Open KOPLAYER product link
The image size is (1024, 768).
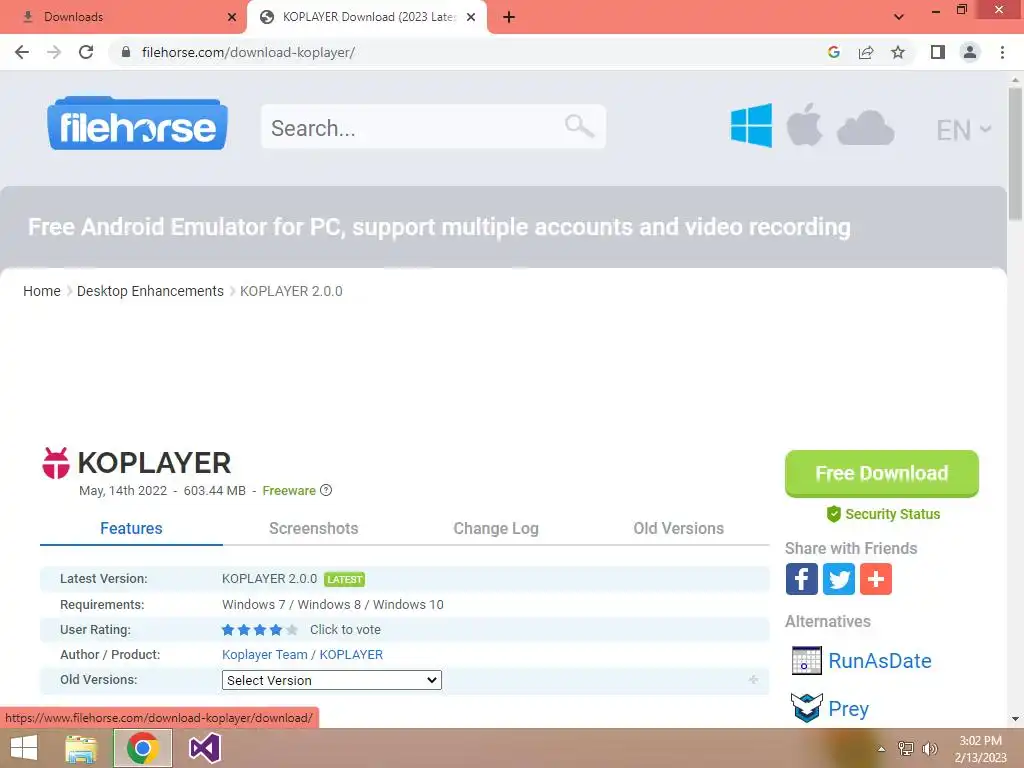(x=351, y=654)
